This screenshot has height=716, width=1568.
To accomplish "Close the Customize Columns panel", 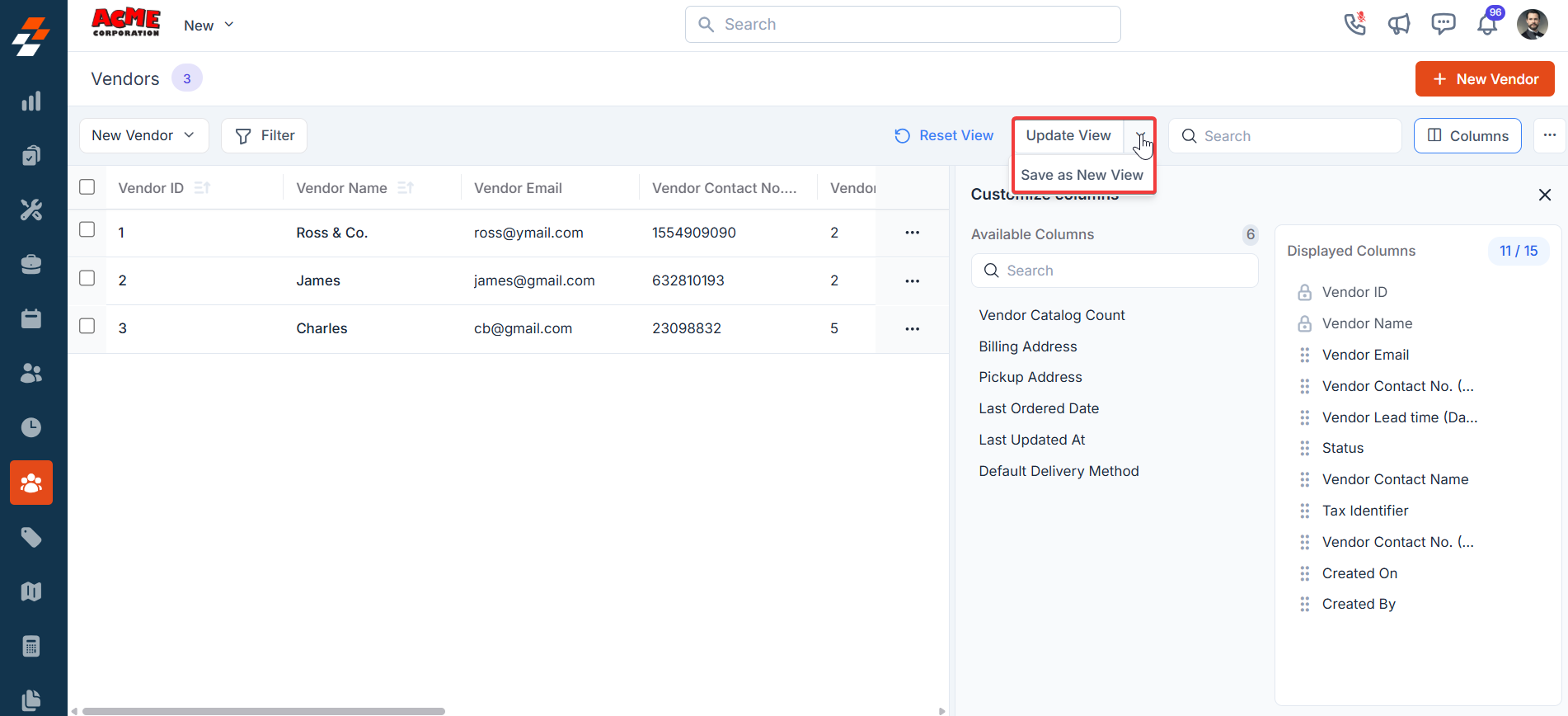I will [1545, 195].
